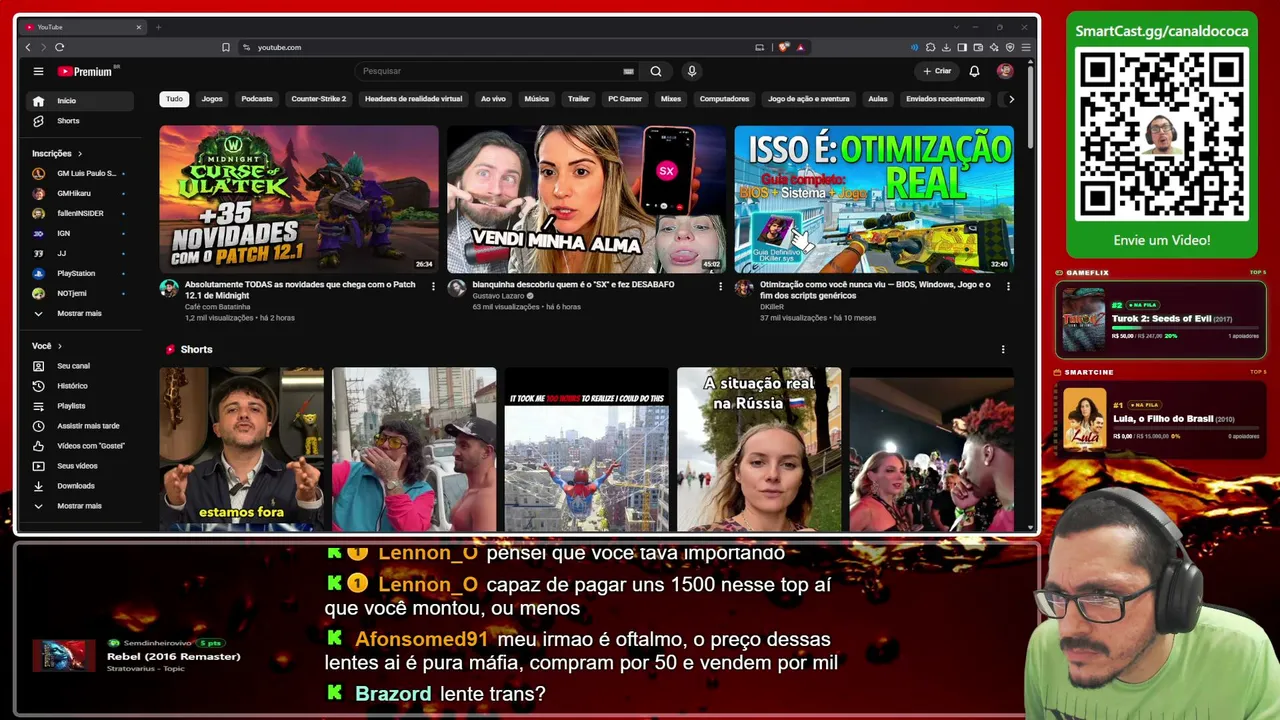
Task: Open Seus vídeos in the sidebar
Action: tap(80, 466)
